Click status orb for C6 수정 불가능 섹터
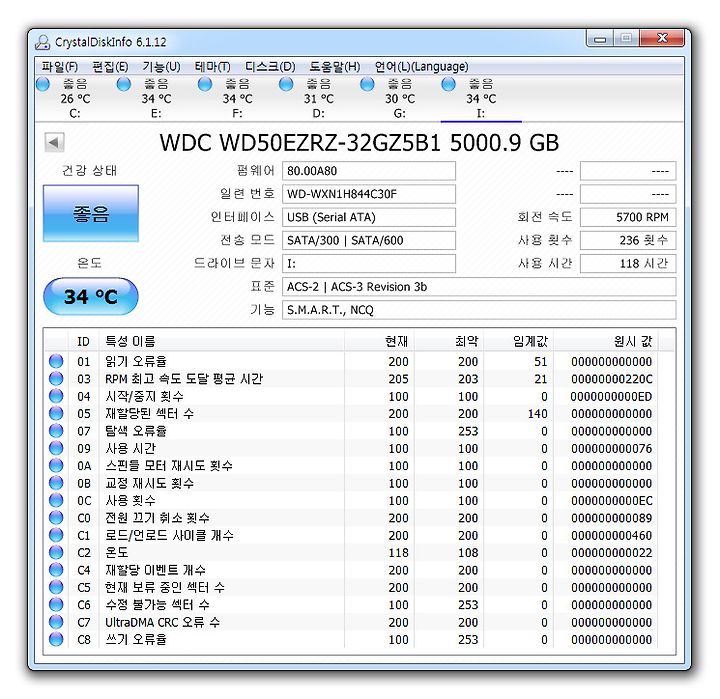720x699 pixels. click(56, 604)
